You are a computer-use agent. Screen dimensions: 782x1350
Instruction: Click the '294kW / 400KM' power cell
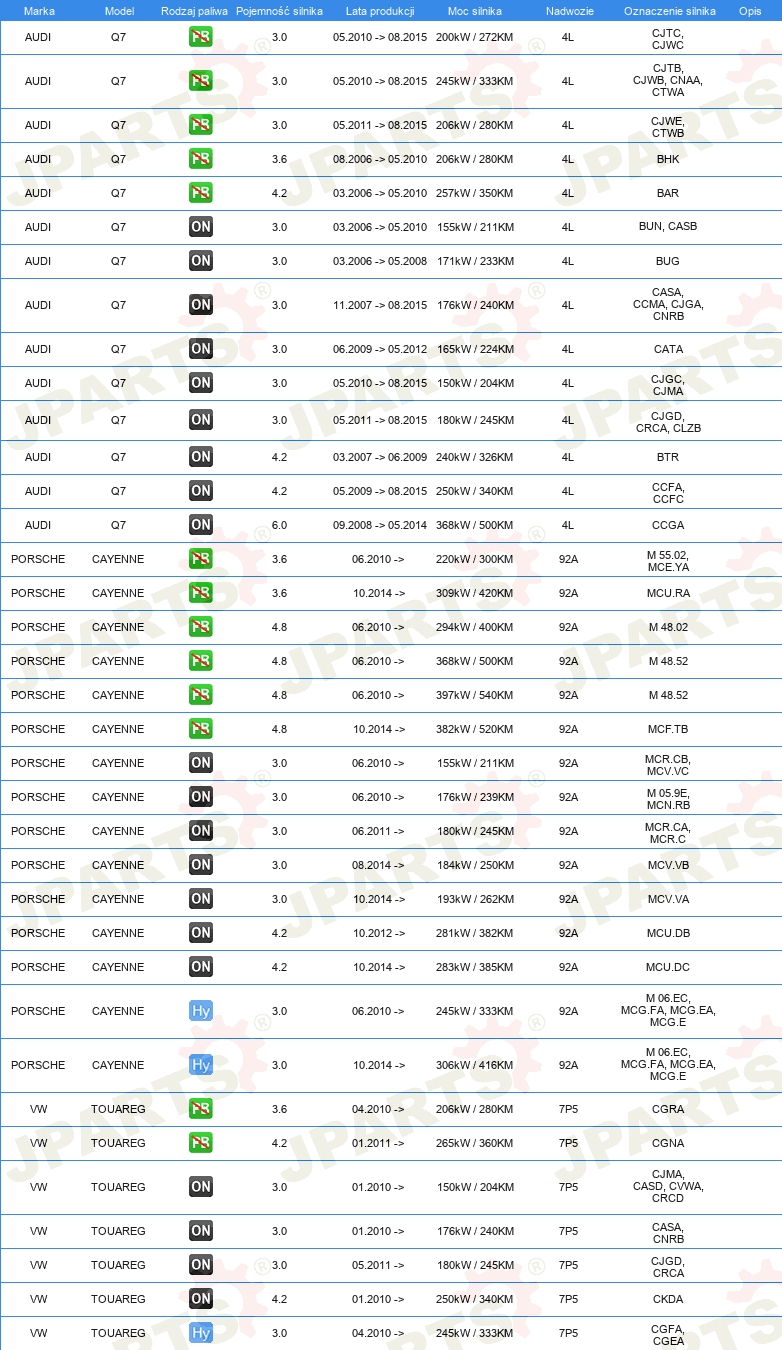pos(475,627)
